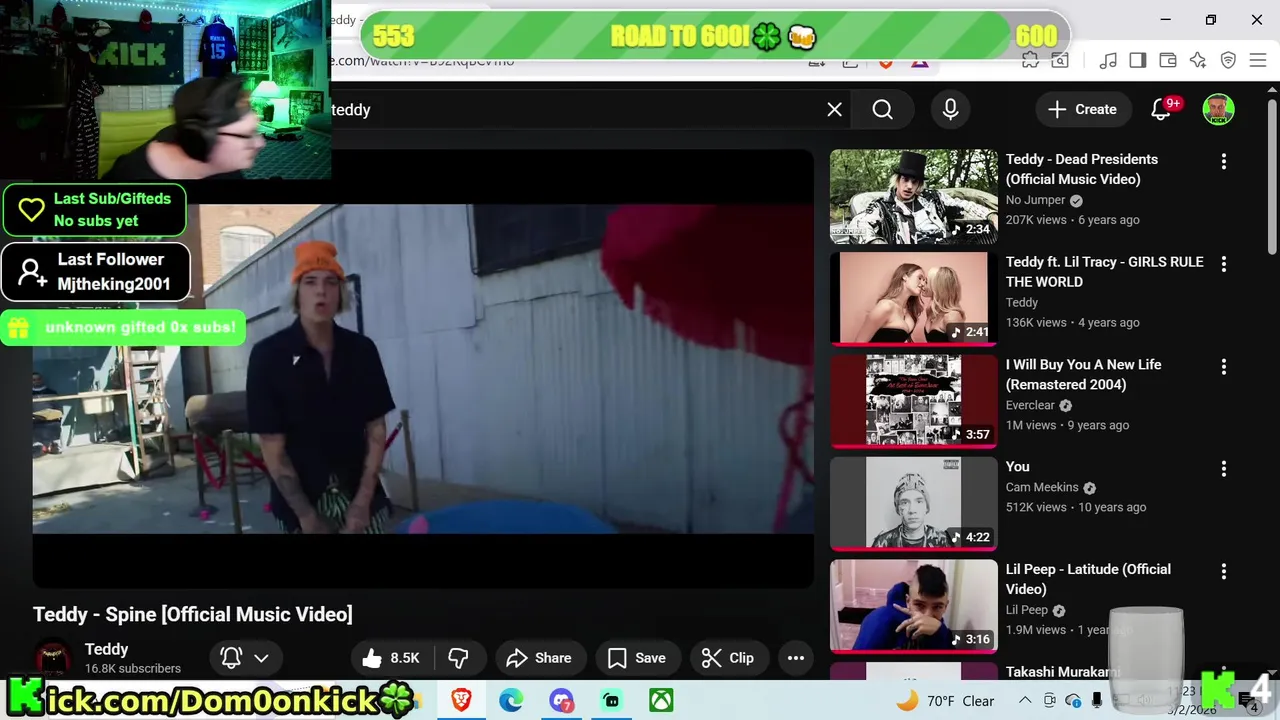Screen dimensions: 1280x720
Task: Like the video with thumbs up
Action: coord(392,658)
